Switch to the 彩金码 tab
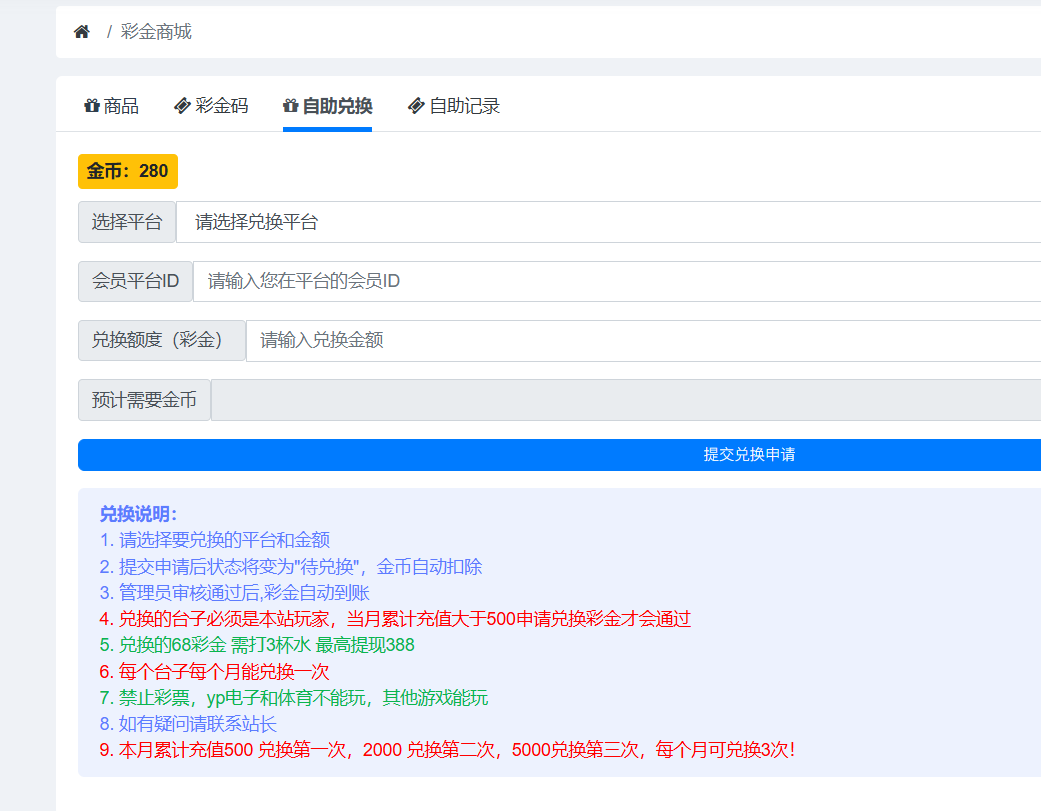The width and height of the screenshot is (1041, 811). pos(221,106)
